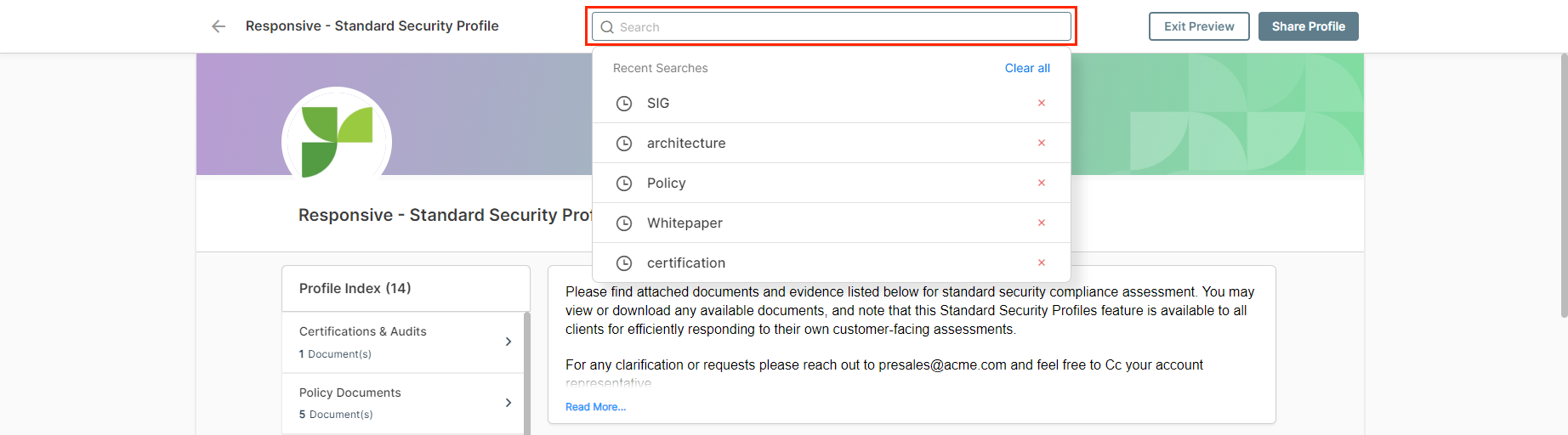Click clock icon beside certification

(x=624, y=263)
